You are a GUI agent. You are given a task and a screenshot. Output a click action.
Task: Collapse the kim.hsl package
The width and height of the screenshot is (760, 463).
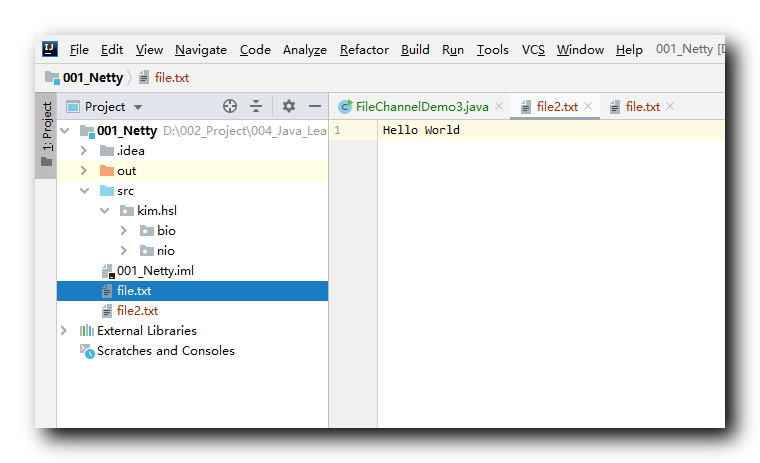click(104, 210)
